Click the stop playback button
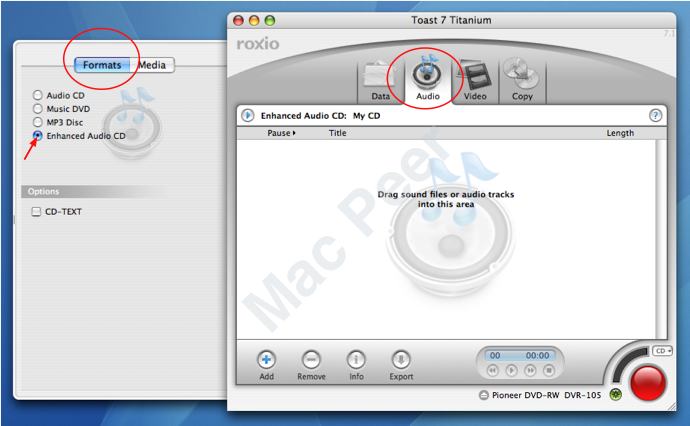 pyautogui.click(x=549, y=371)
